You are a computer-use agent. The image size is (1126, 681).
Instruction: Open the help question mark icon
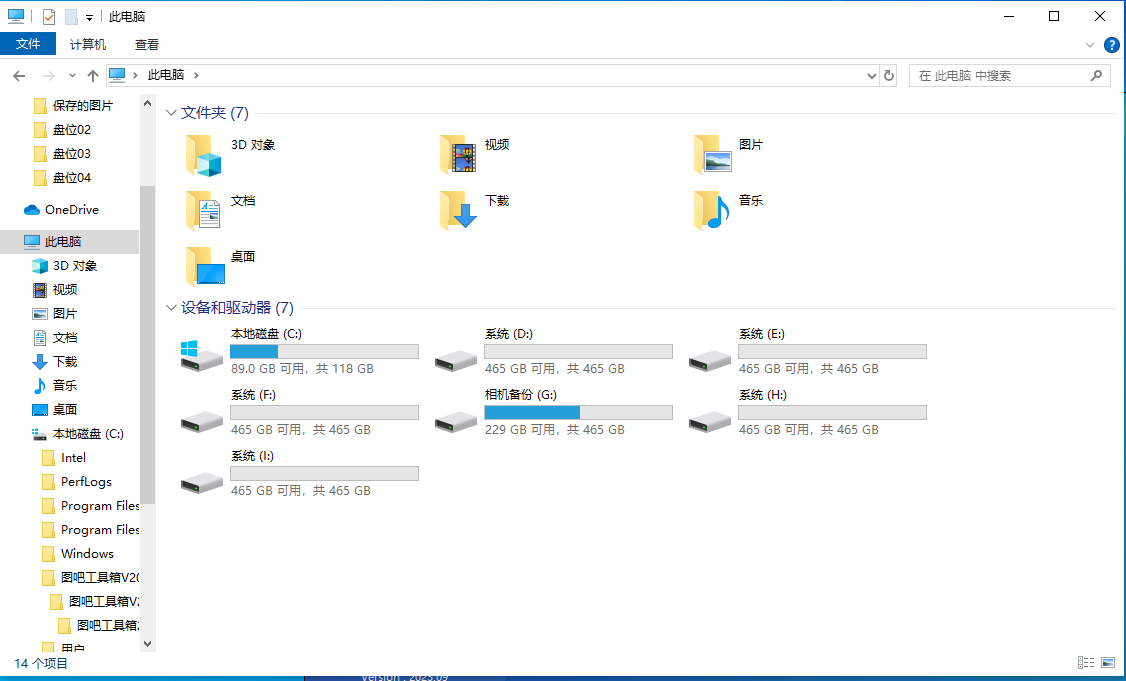coord(1111,45)
